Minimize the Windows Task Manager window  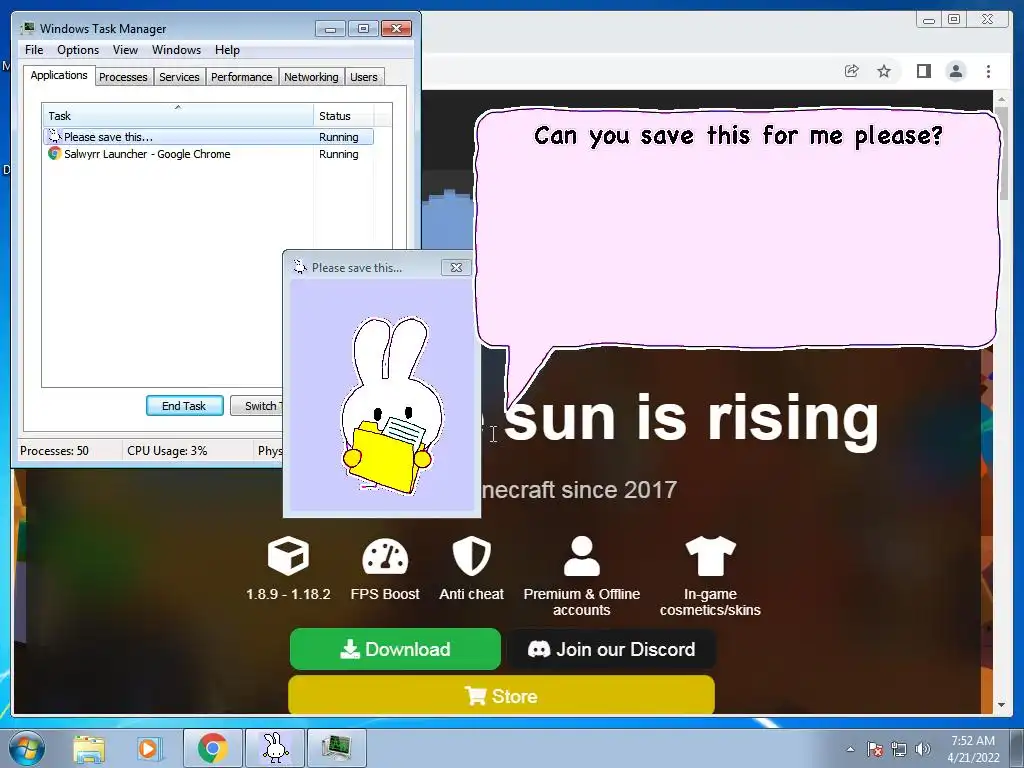point(330,29)
